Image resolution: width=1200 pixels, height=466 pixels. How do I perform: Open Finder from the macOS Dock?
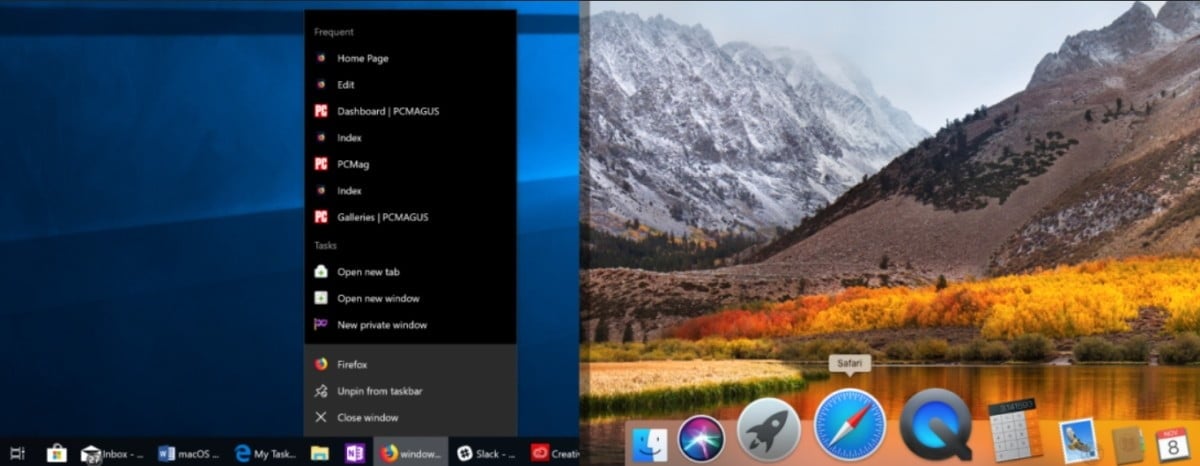(649, 444)
